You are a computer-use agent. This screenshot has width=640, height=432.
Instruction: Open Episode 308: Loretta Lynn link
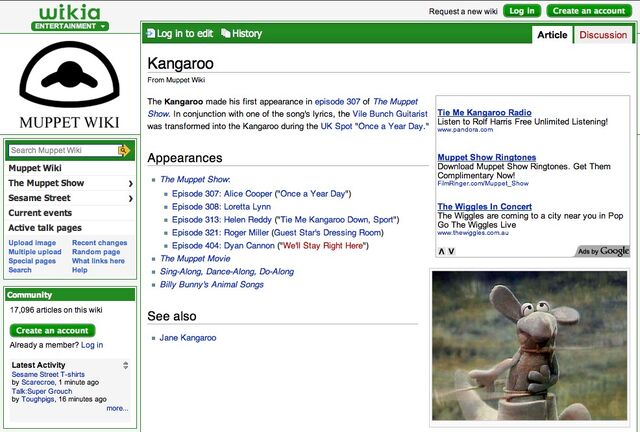click(x=221, y=207)
